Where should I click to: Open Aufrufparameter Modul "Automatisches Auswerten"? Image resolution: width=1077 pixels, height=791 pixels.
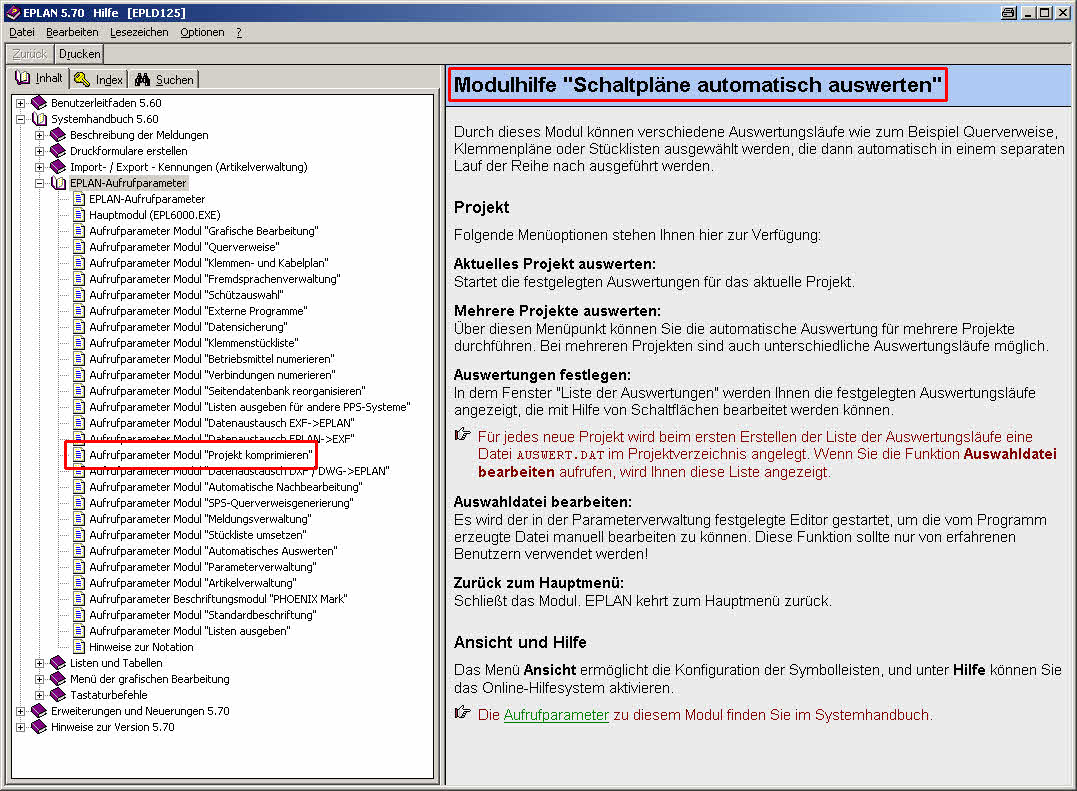[213, 551]
